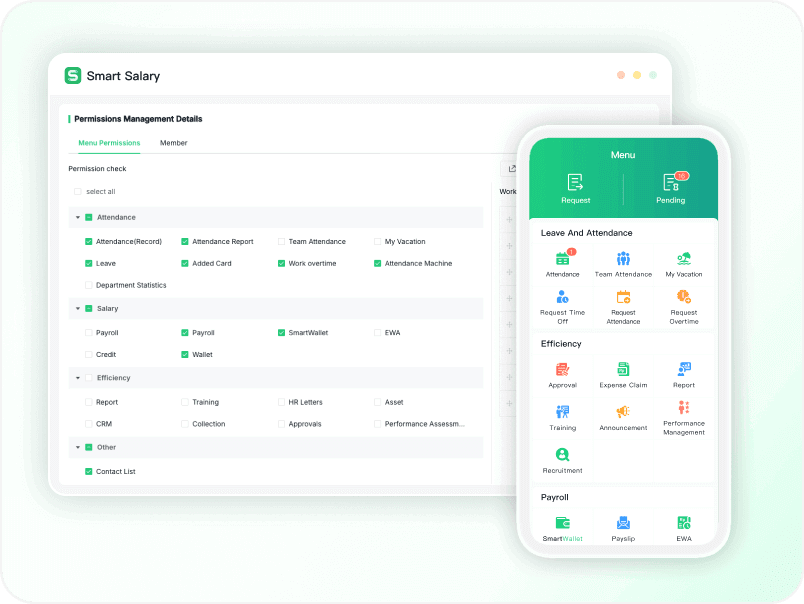Switch to the Menu Permissions tab
The width and height of the screenshot is (804, 604).
click(109, 143)
